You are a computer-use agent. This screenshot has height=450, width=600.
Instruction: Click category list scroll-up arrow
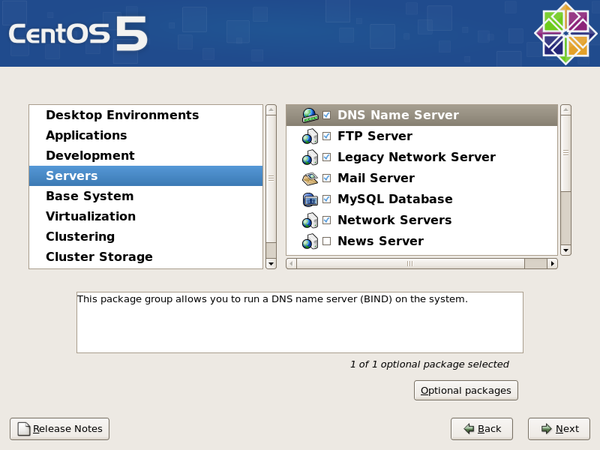tap(271, 110)
